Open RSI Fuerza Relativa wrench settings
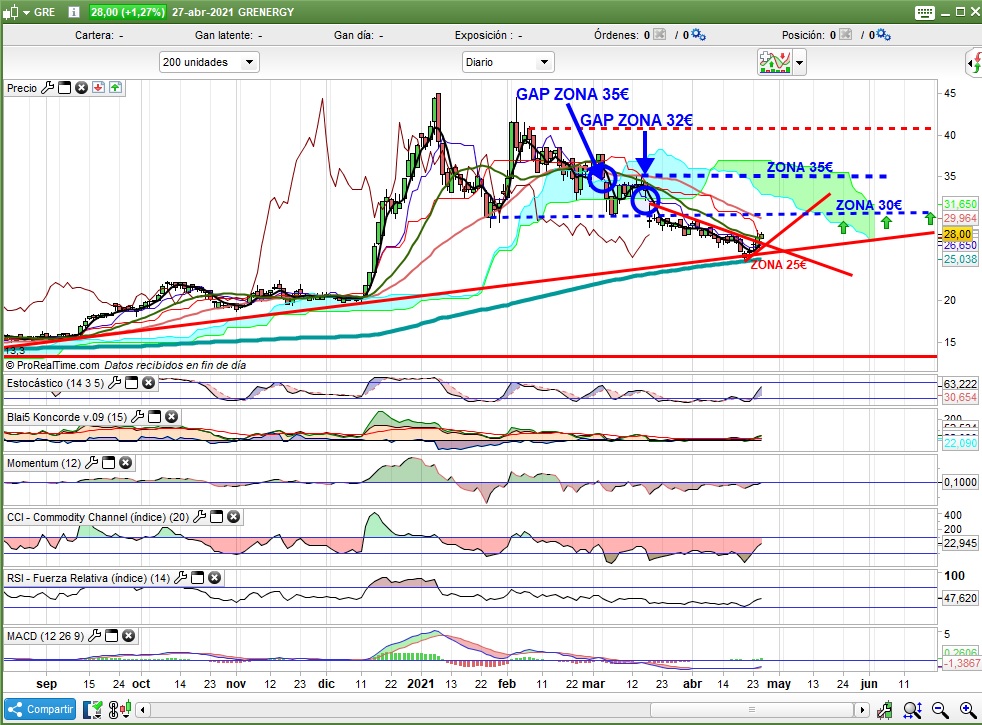Viewport: 982px width, 725px height. tap(180, 577)
